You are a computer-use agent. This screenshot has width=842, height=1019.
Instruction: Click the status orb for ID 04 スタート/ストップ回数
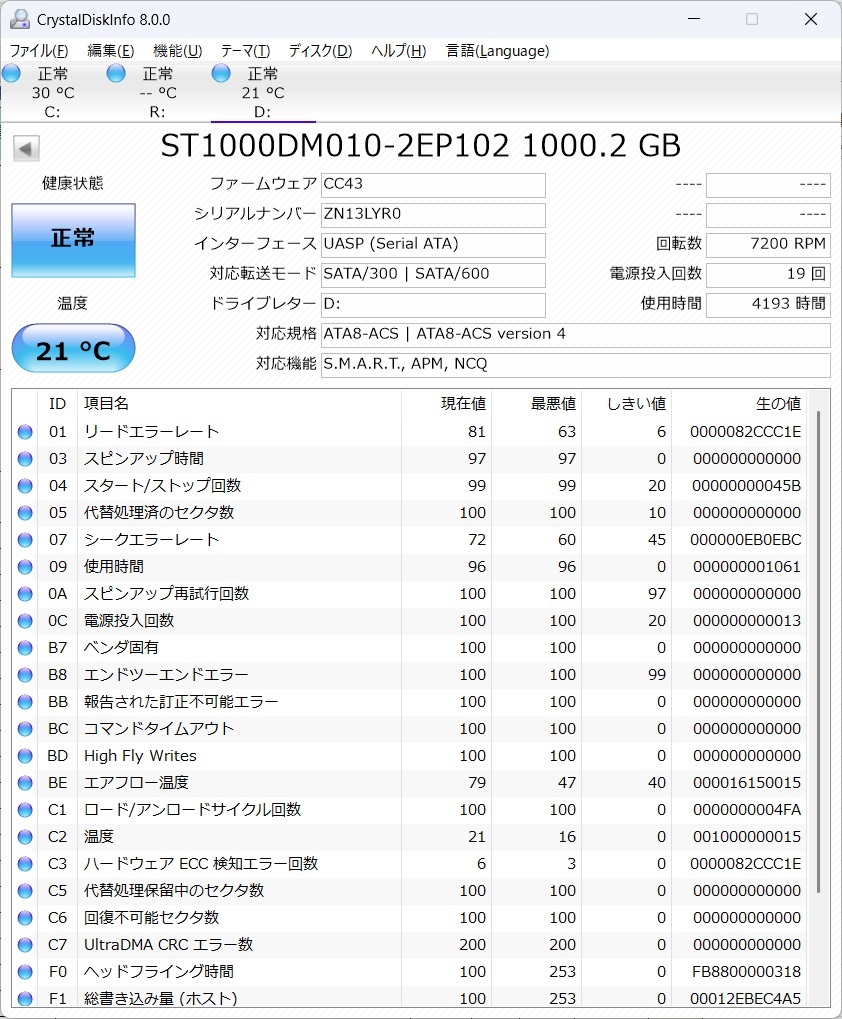[25, 485]
